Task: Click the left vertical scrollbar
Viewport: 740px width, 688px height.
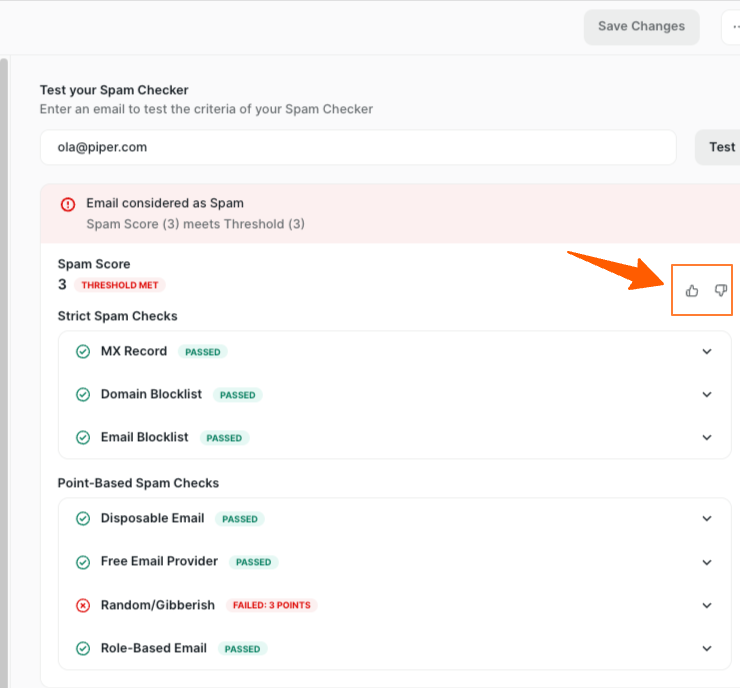Action: coord(4,370)
